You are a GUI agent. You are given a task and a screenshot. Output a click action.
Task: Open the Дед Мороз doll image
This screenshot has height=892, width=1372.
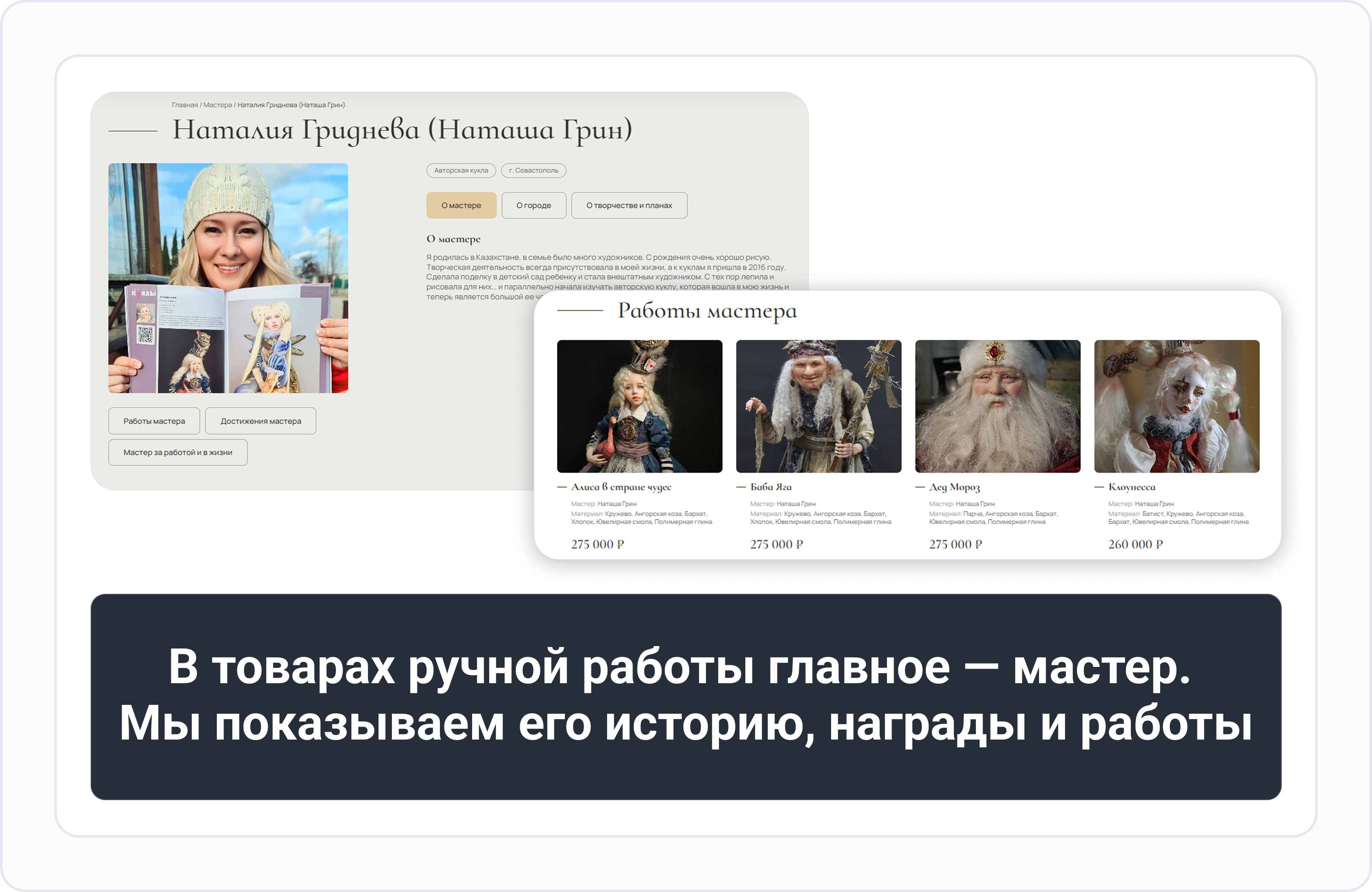click(x=997, y=406)
